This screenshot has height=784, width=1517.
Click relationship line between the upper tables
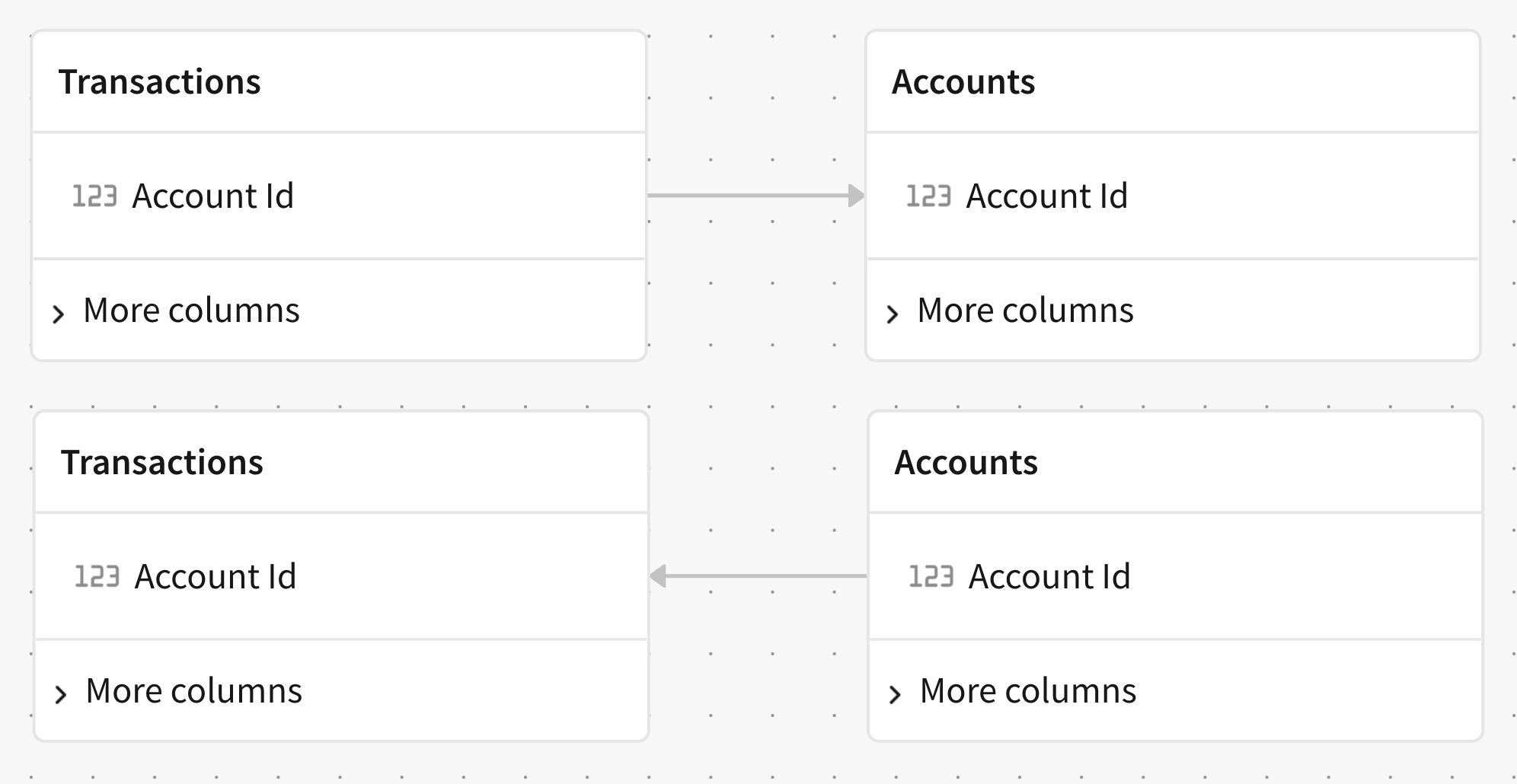(x=746, y=196)
